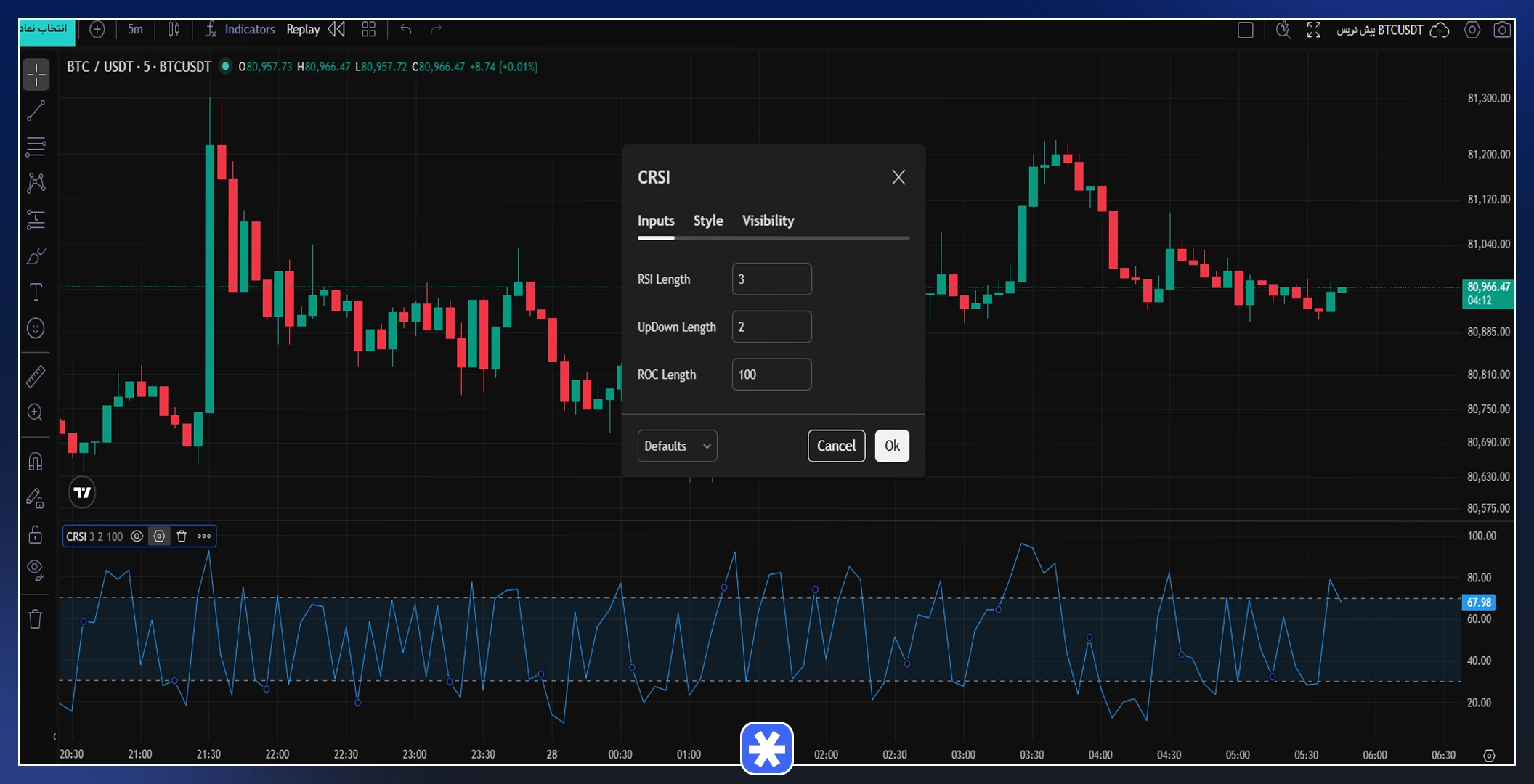Select the ruler measure tool
The height and width of the screenshot is (784, 1534).
pos(36,376)
